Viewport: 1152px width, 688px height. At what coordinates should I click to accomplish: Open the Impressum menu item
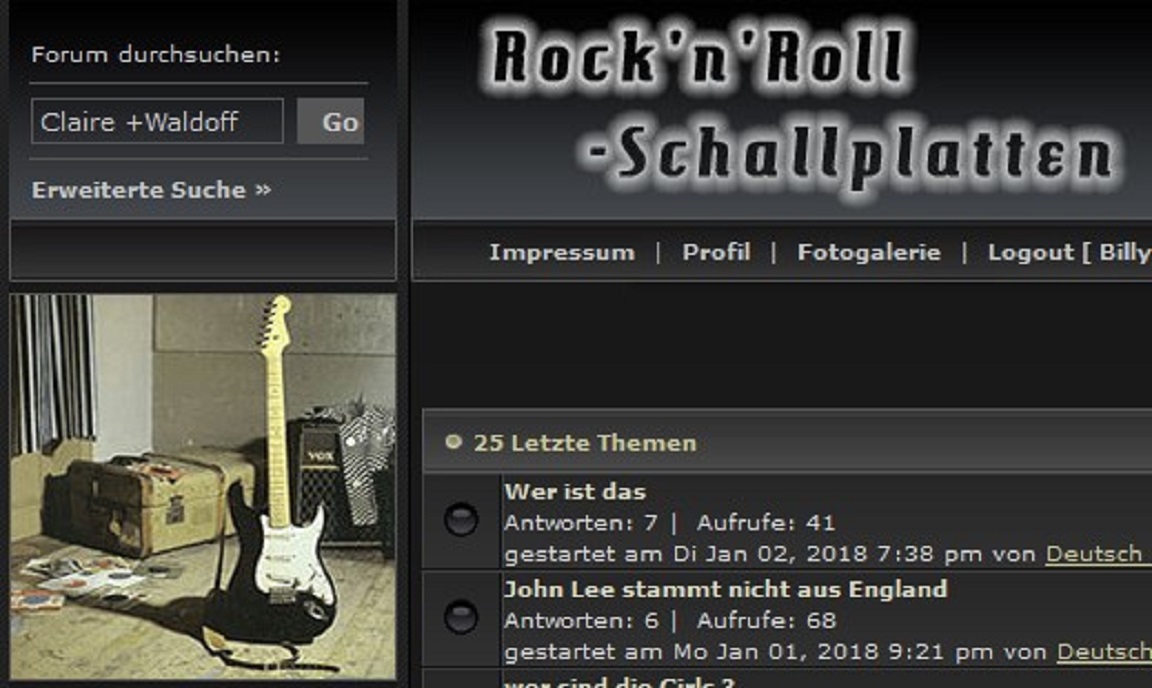pos(562,252)
